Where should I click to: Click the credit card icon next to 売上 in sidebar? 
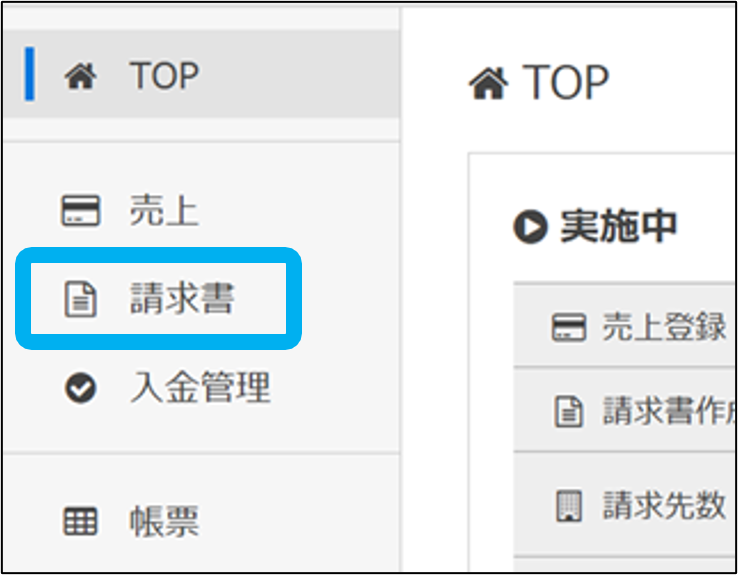pos(80,211)
